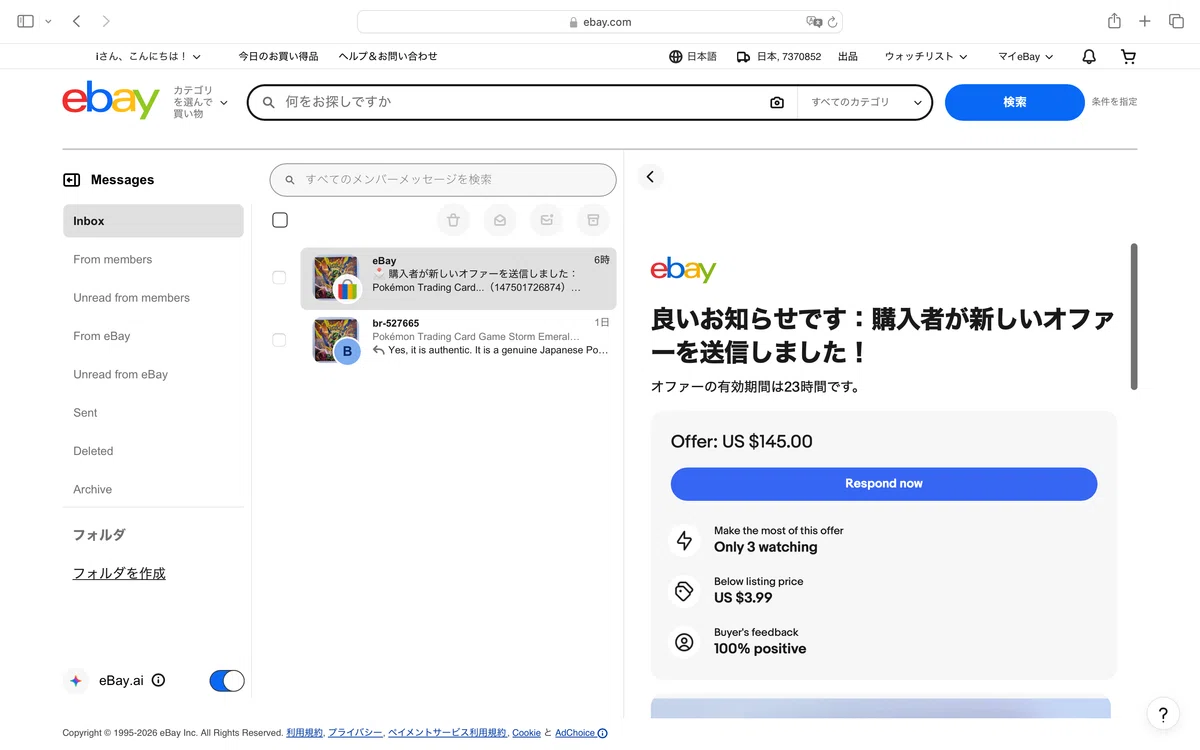1200x750 pixels.
Task: Click the eBay.ai info icon
Action: pos(158,680)
